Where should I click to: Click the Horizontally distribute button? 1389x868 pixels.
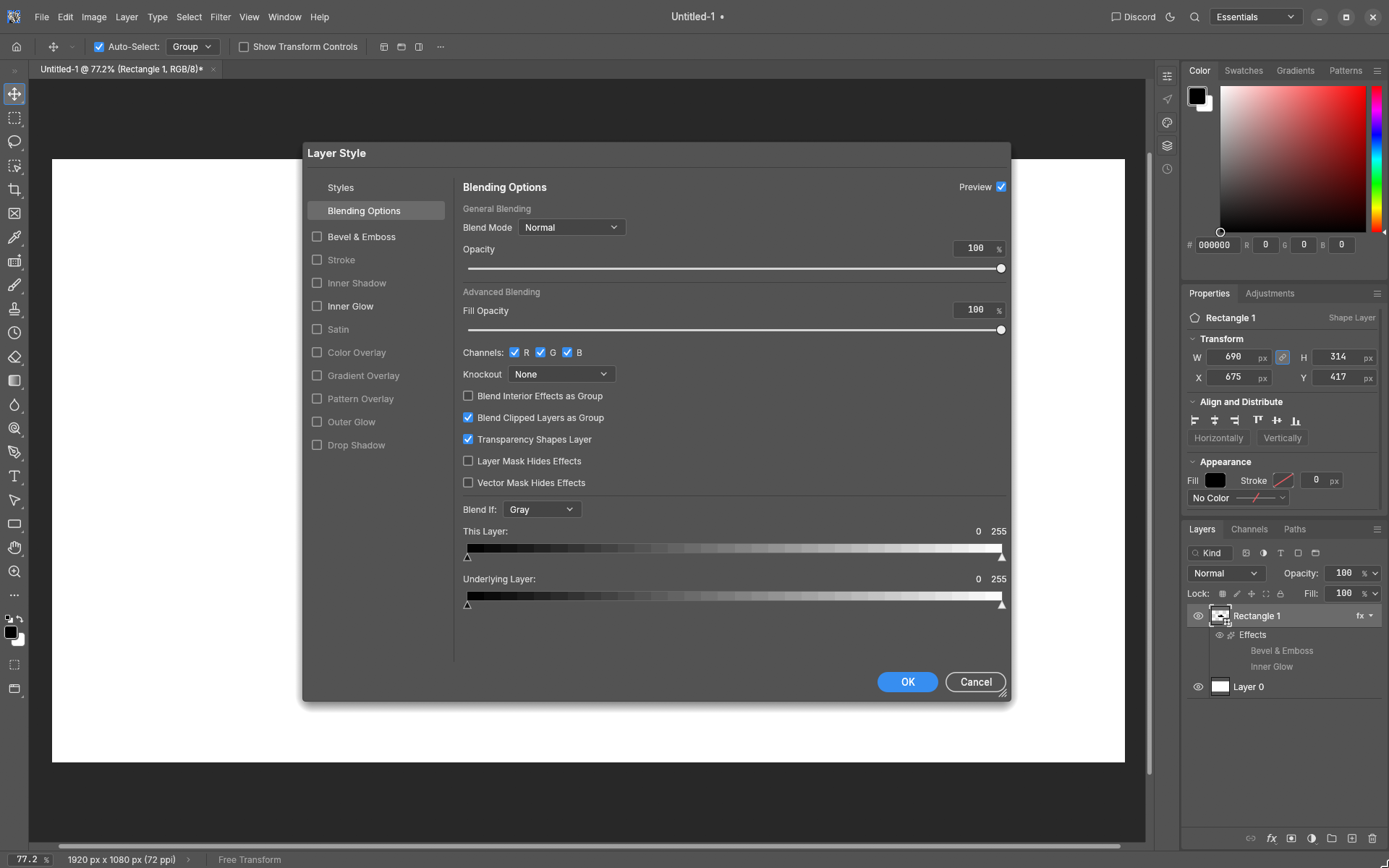1218,438
